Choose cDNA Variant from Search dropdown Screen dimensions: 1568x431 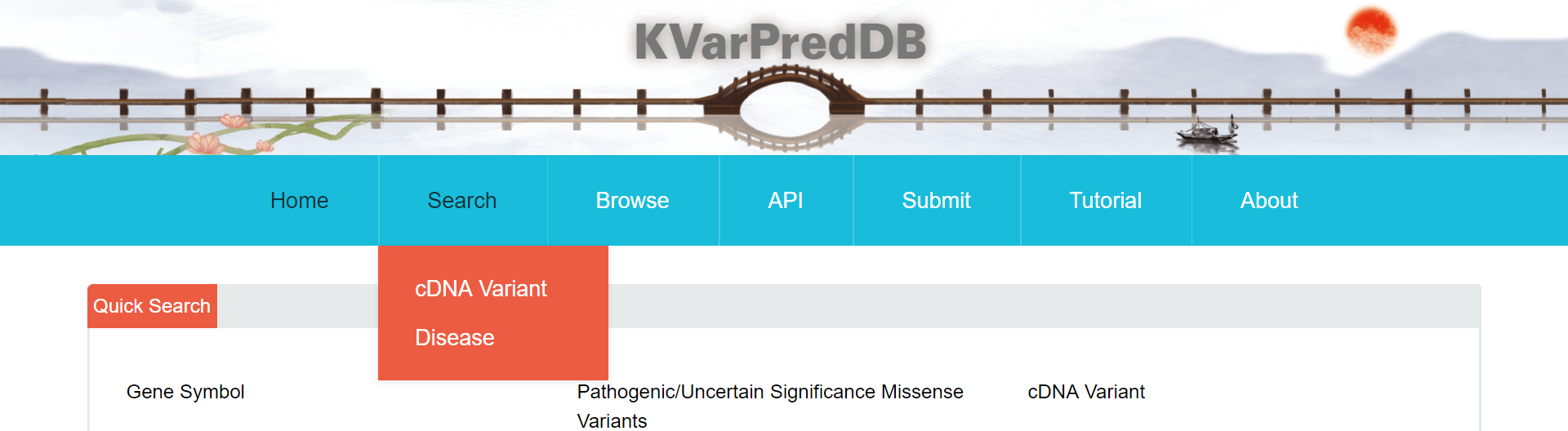(x=481, y=289)
